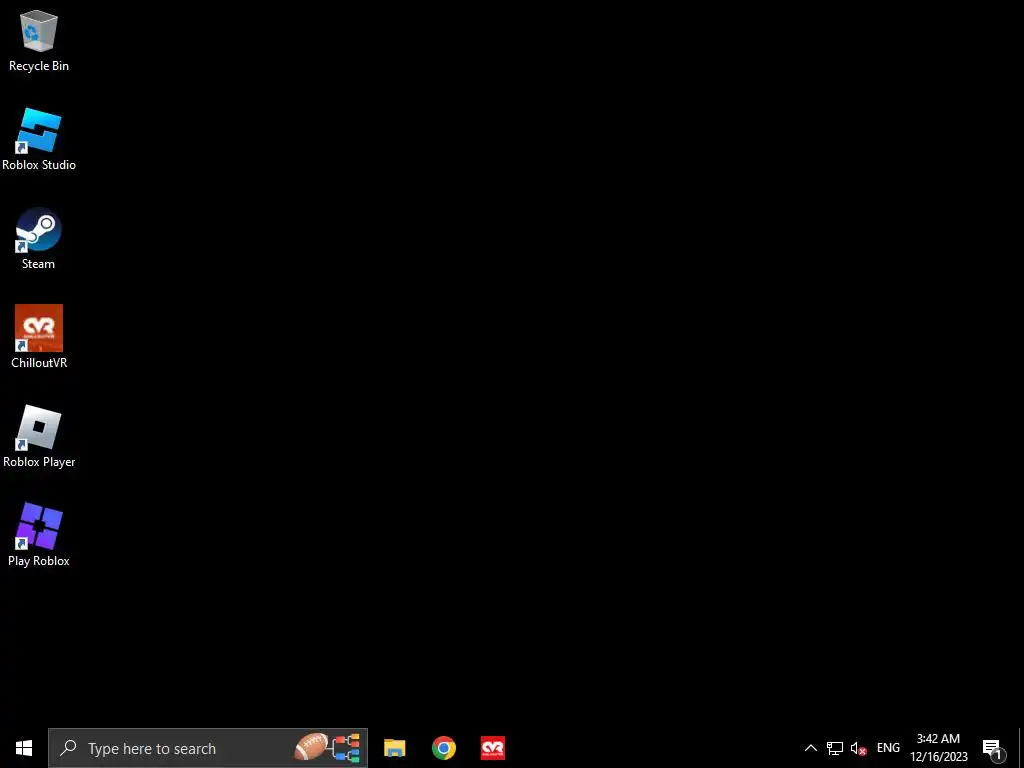Open the notification Action Center
Image resolution: width=1024 pixels, height=768 pixels.
click(993, 748)
